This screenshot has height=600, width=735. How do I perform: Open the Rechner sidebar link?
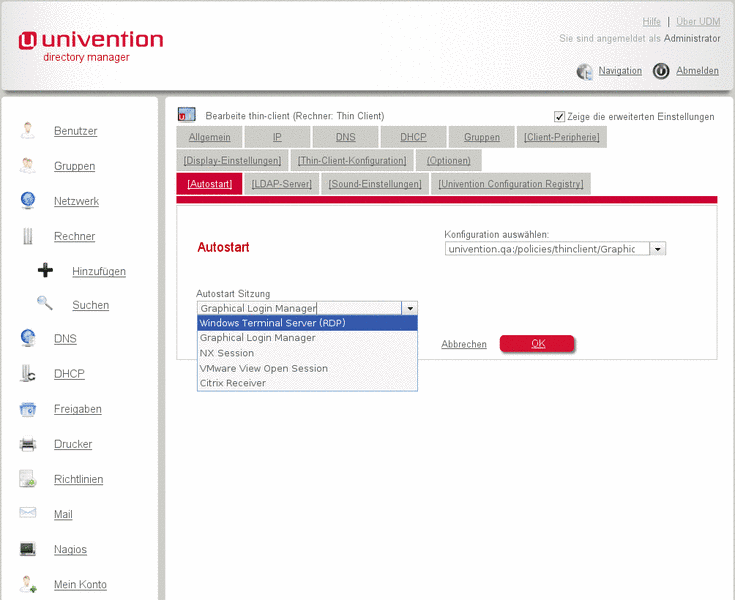point(75,236)
